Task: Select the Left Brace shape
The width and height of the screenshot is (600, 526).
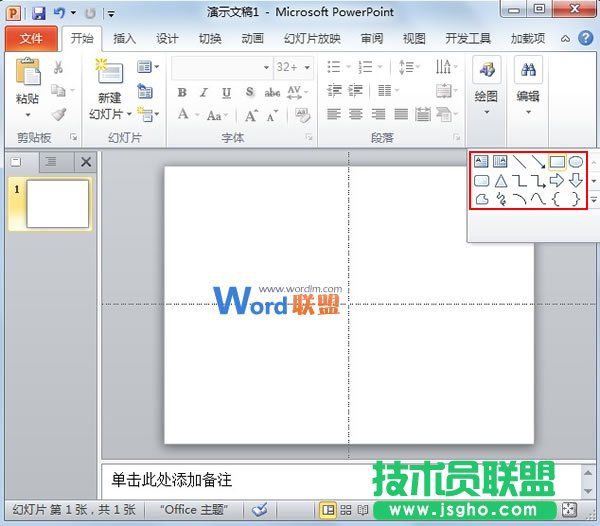Action: pos(557,199)
